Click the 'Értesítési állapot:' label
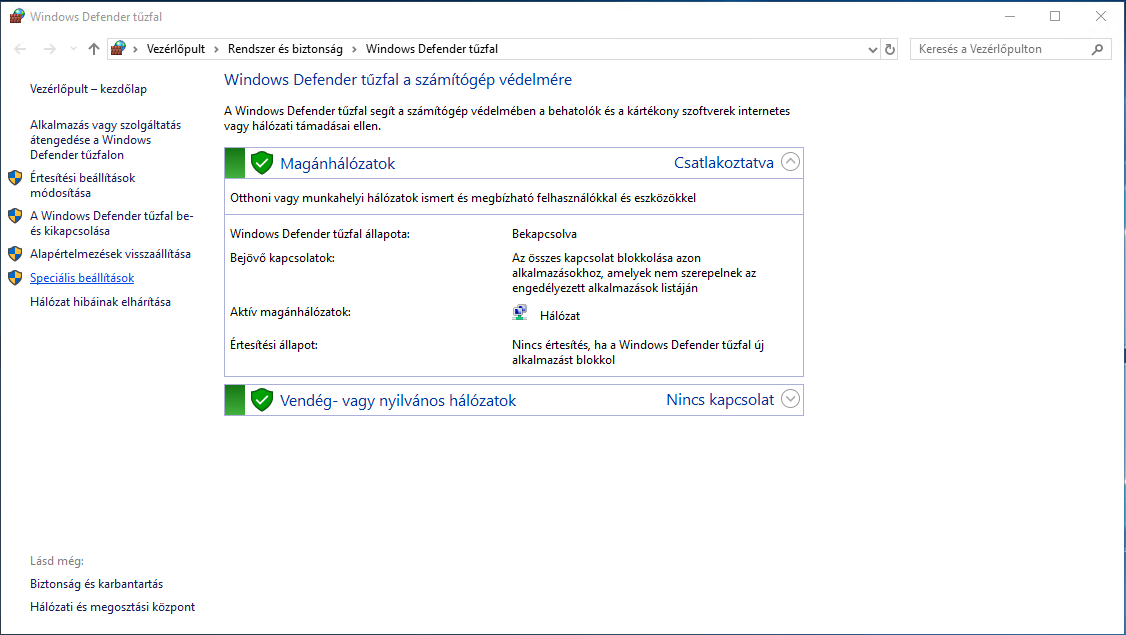1126x635 pixels. tap(274, 345)
